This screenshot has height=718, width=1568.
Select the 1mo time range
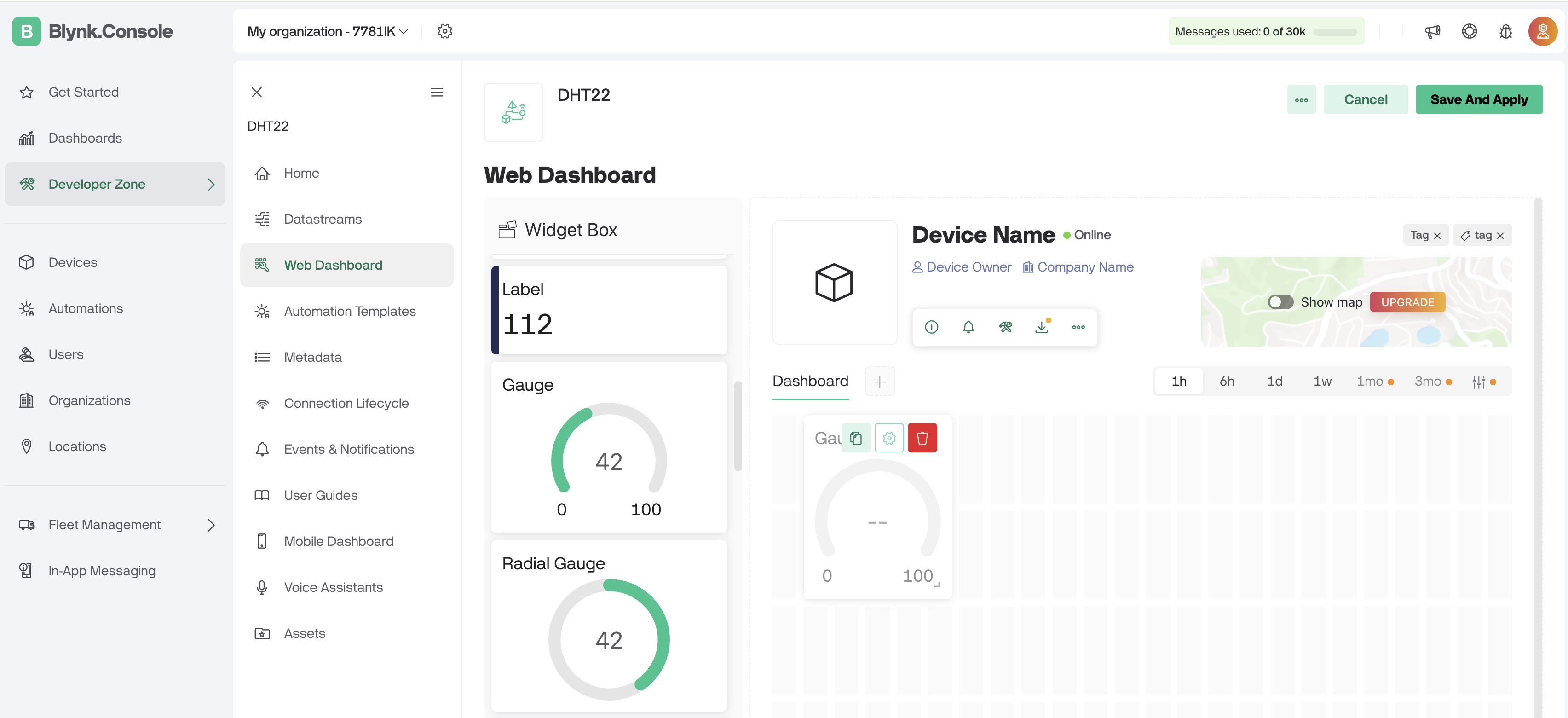(x=1374, y=382)
